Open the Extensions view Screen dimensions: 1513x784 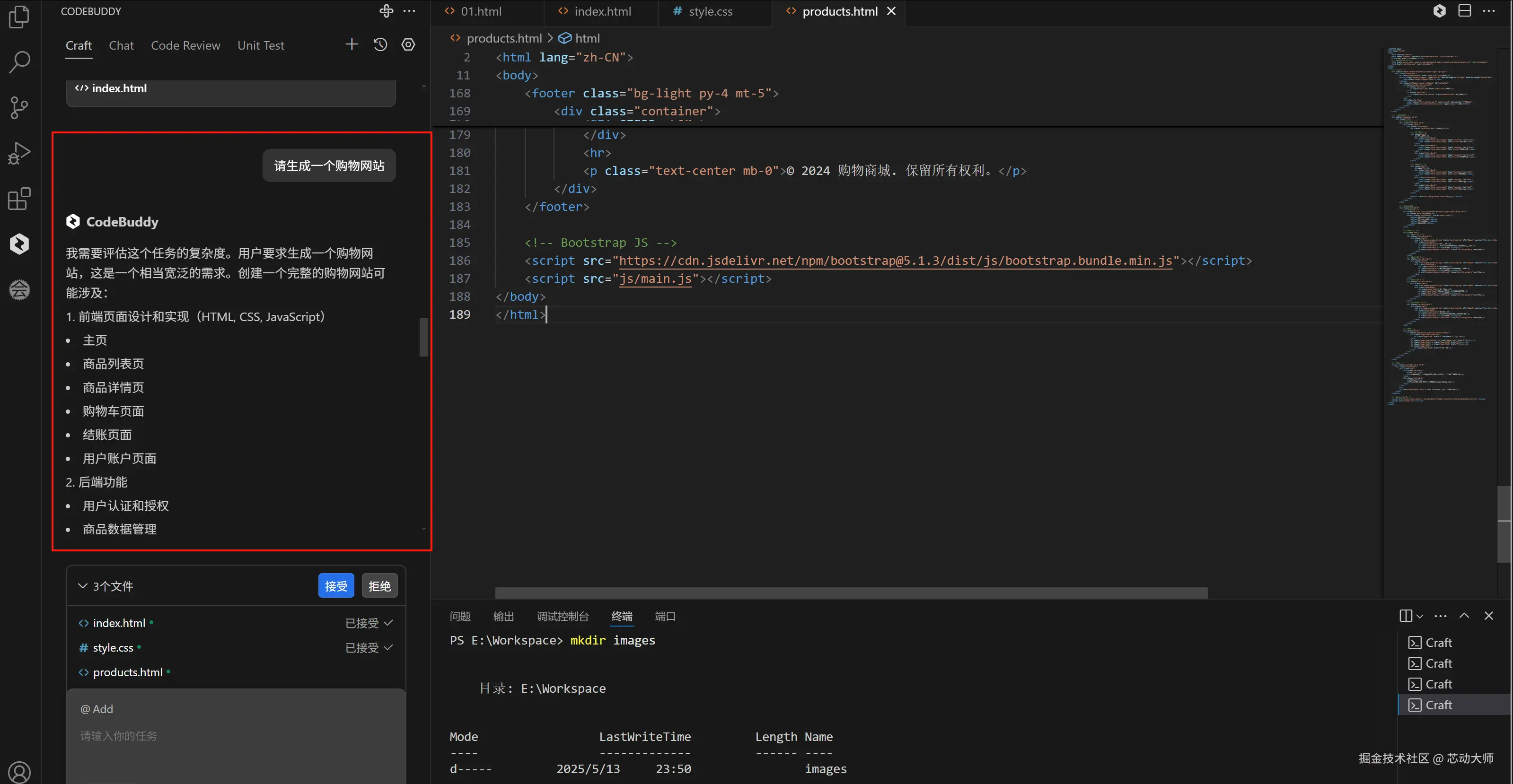coord(19,199)
